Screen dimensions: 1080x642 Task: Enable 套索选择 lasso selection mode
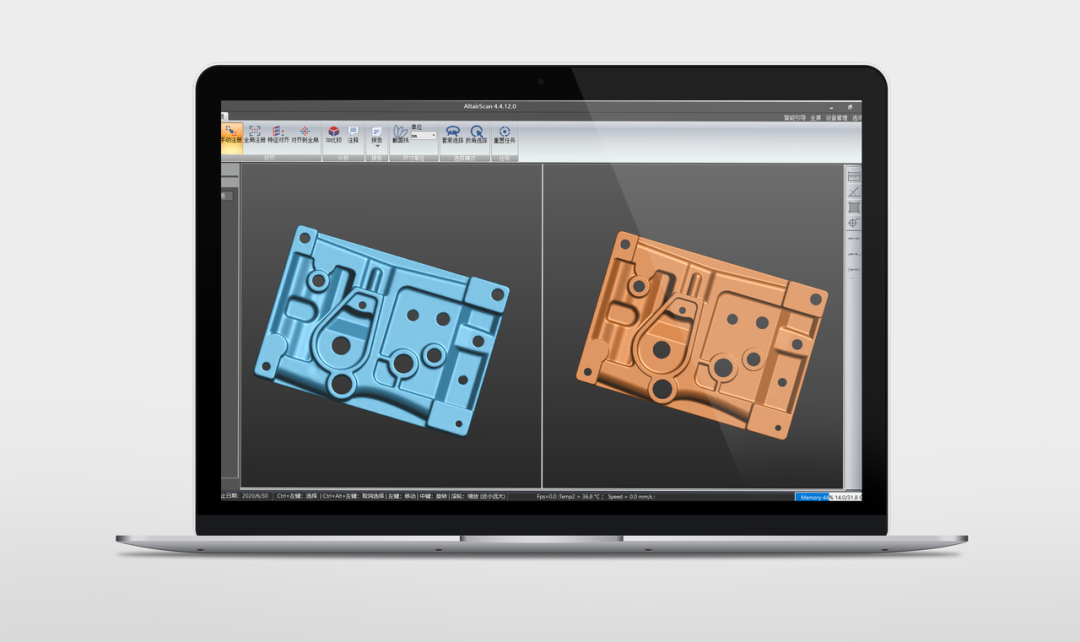coord(452,133)
